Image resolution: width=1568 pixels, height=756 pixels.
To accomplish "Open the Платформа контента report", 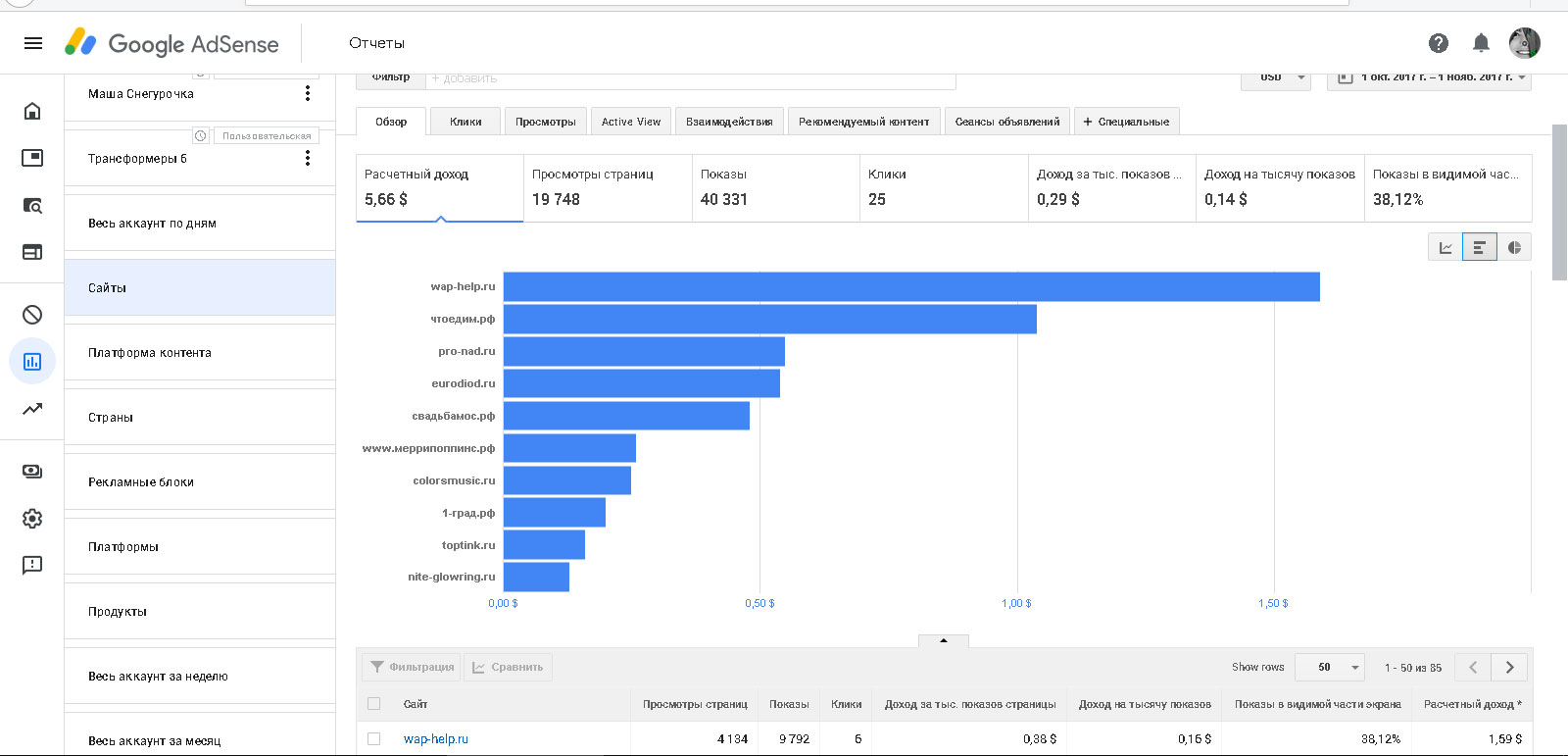I will 200,352.
